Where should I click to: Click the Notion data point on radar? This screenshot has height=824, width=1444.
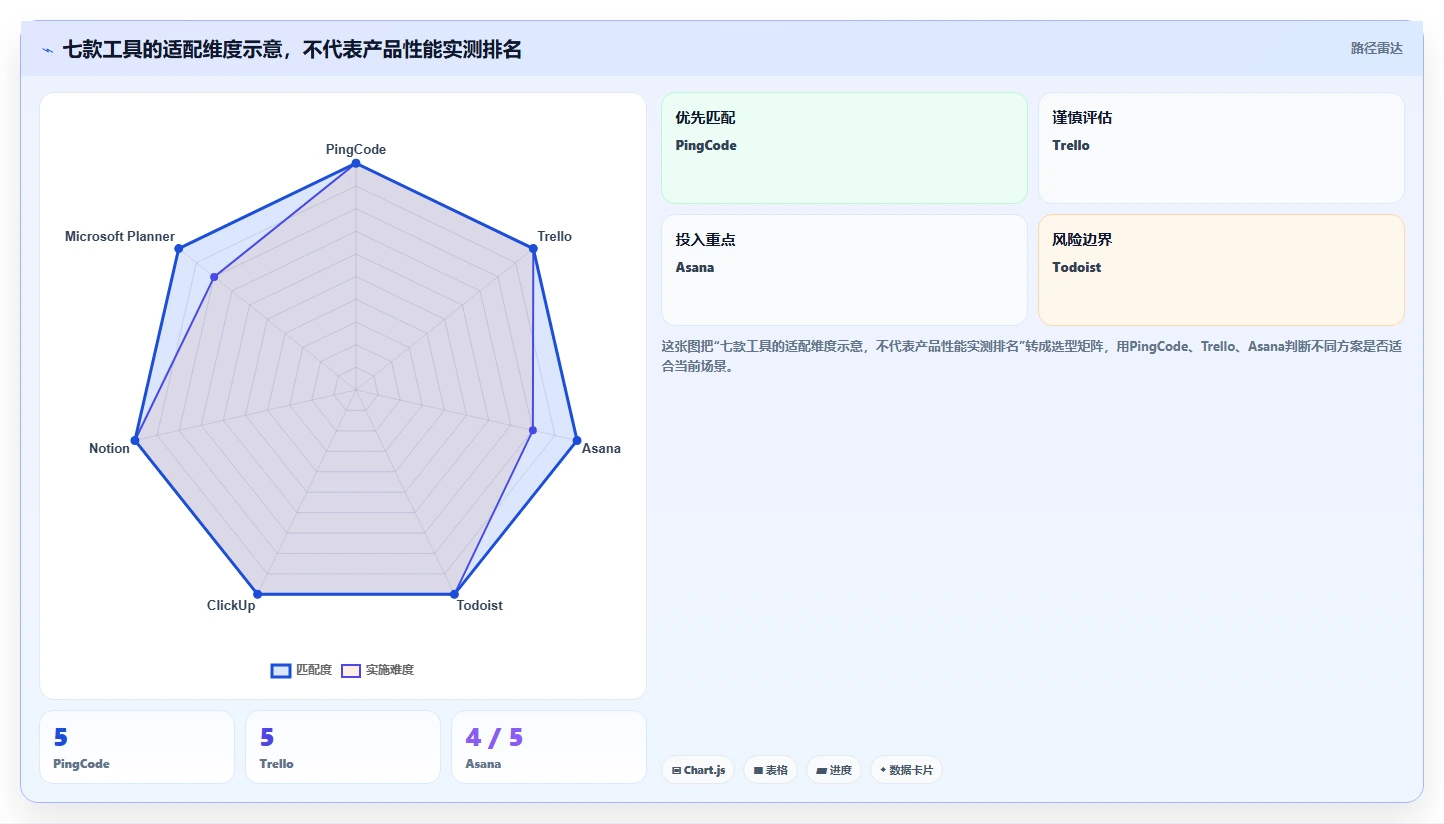135,440
